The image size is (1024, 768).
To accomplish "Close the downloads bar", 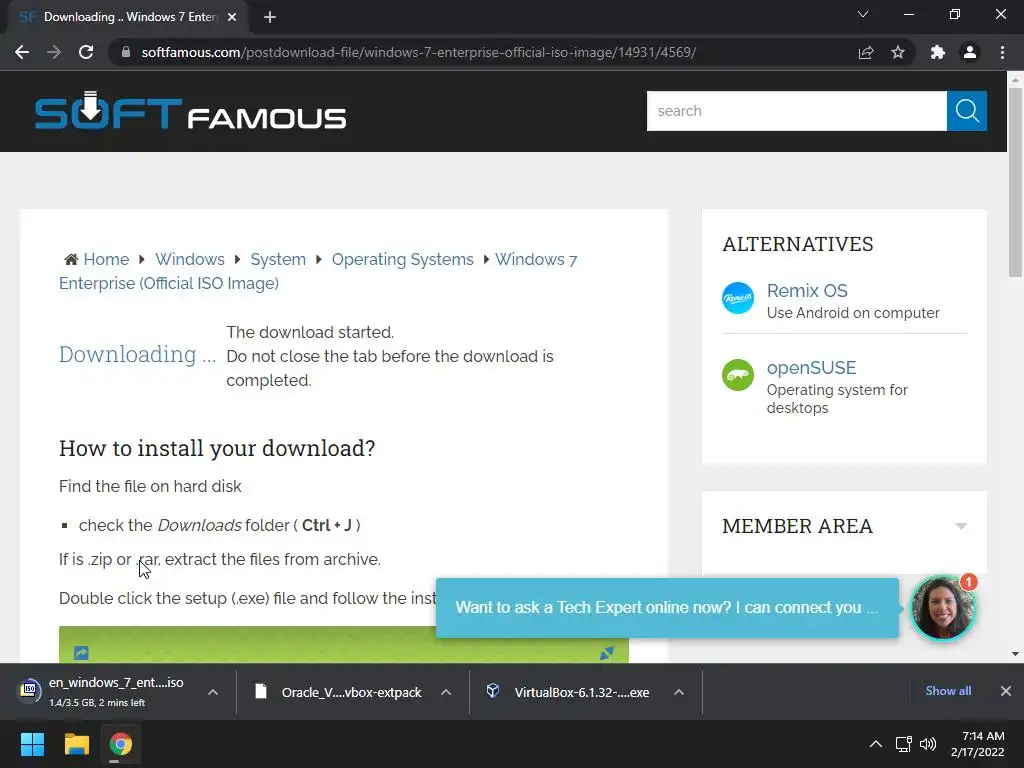I will pos(1006,691).
